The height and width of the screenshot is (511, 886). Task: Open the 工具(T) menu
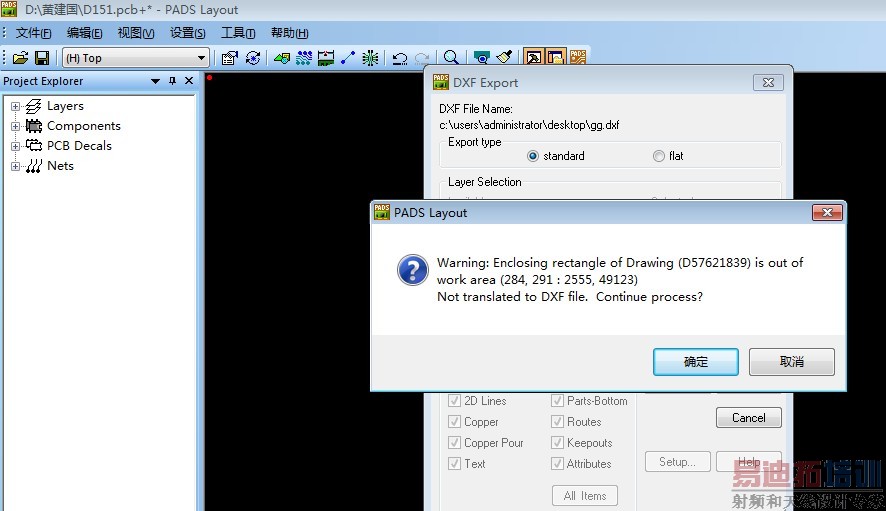coord(238,33)
